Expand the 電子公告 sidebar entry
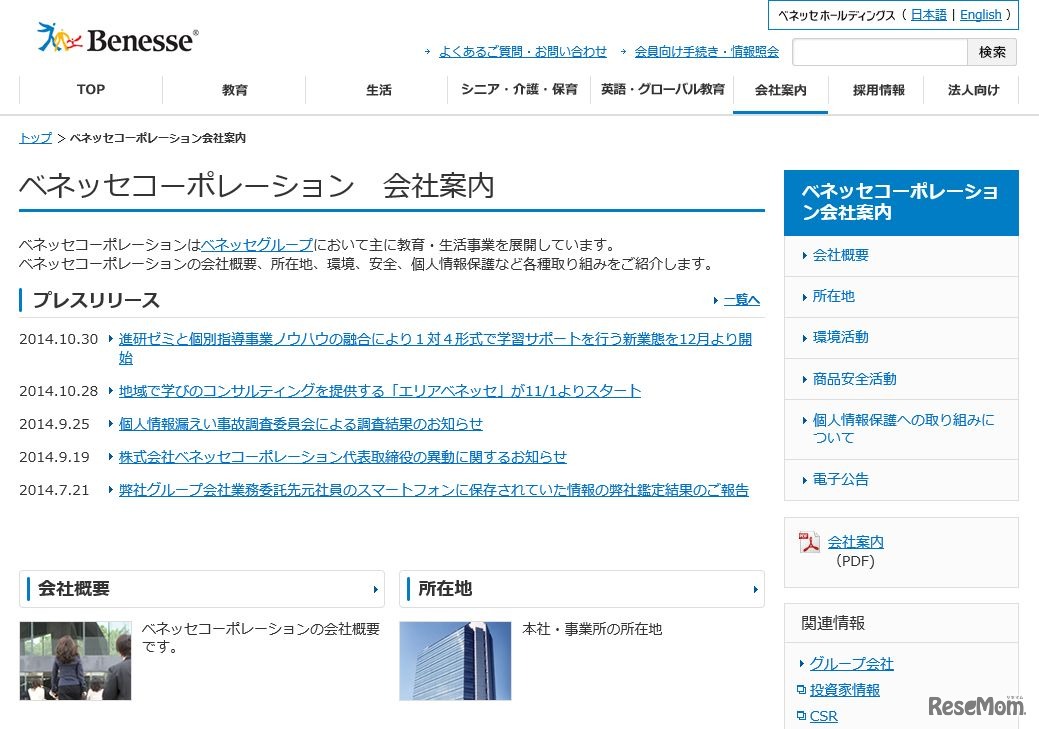 point(841,479)
